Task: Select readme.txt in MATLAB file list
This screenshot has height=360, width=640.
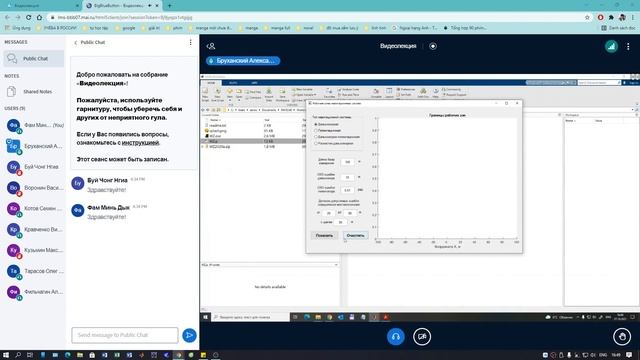Action: tap(217, 126)
